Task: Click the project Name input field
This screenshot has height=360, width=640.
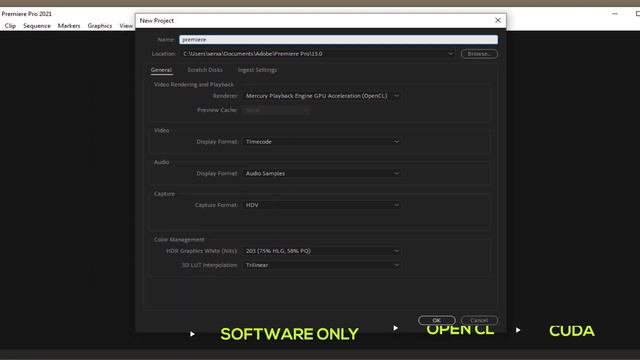Action: [x=338, y=40]
